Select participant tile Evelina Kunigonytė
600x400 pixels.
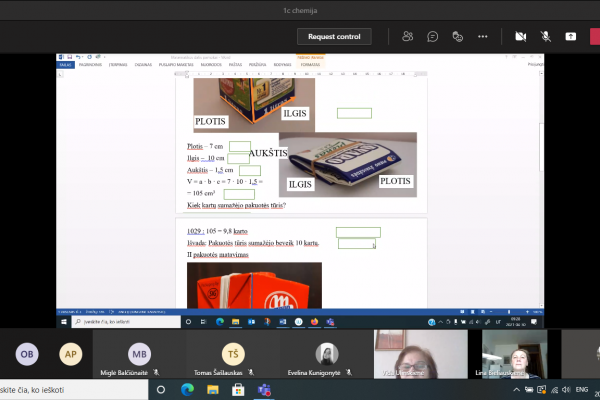[326, 354]
